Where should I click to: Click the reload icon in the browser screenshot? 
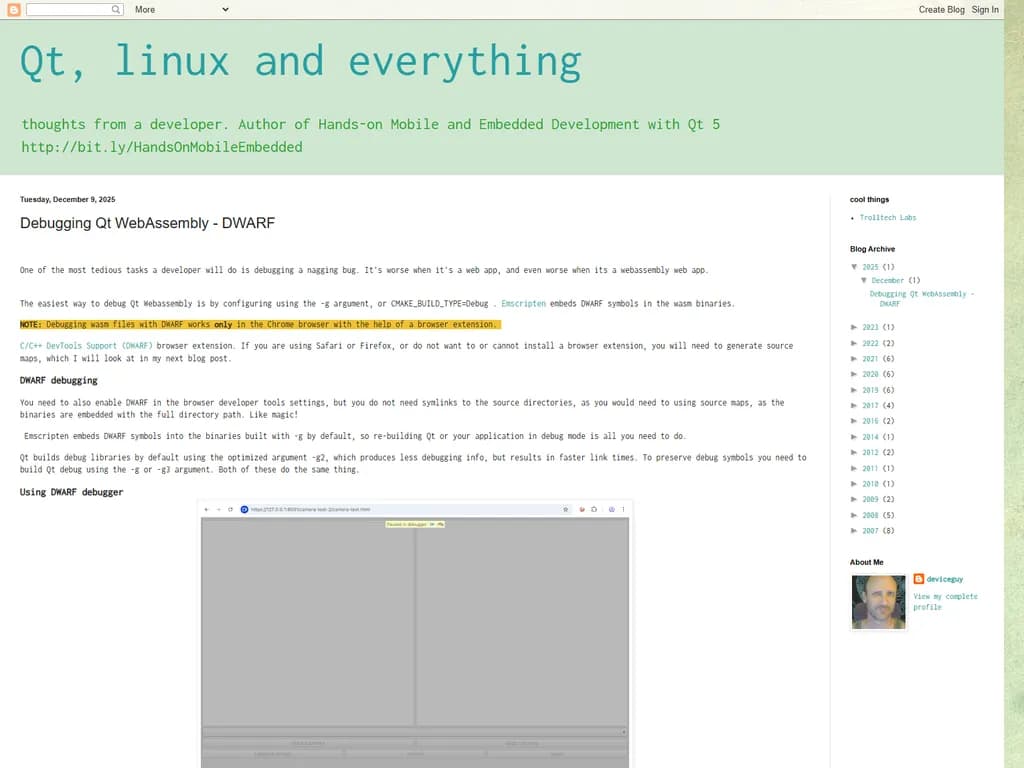(230, 509)
